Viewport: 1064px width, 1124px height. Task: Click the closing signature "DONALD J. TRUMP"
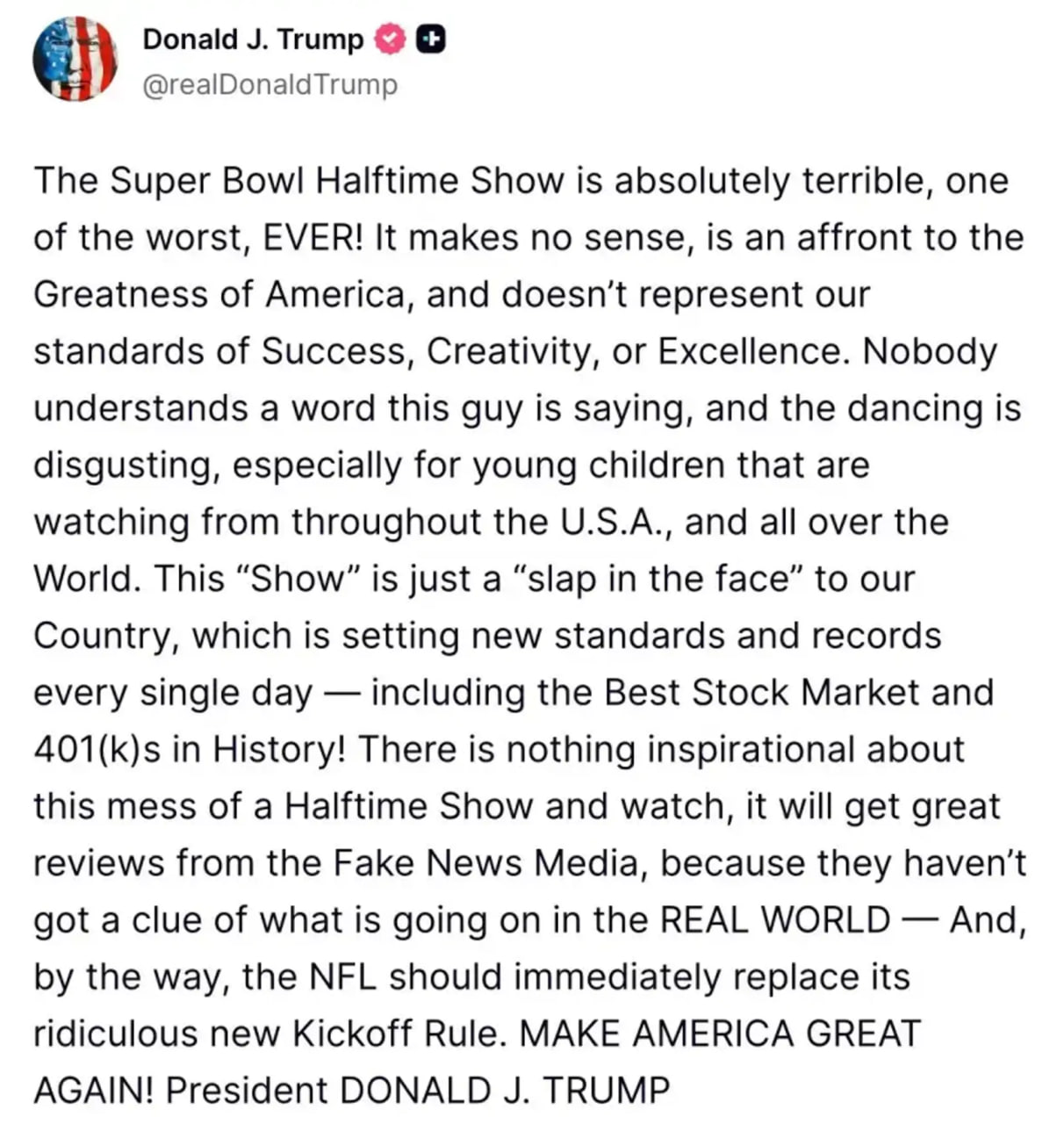pos(504,1091)
